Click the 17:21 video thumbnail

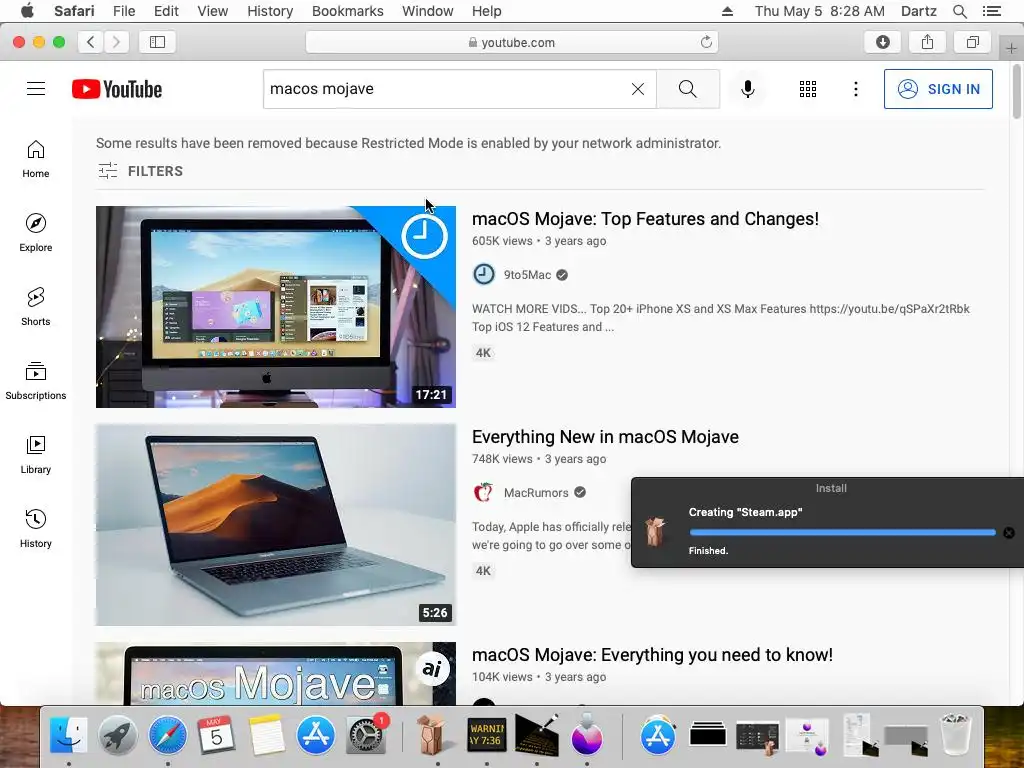coord(276,307)
